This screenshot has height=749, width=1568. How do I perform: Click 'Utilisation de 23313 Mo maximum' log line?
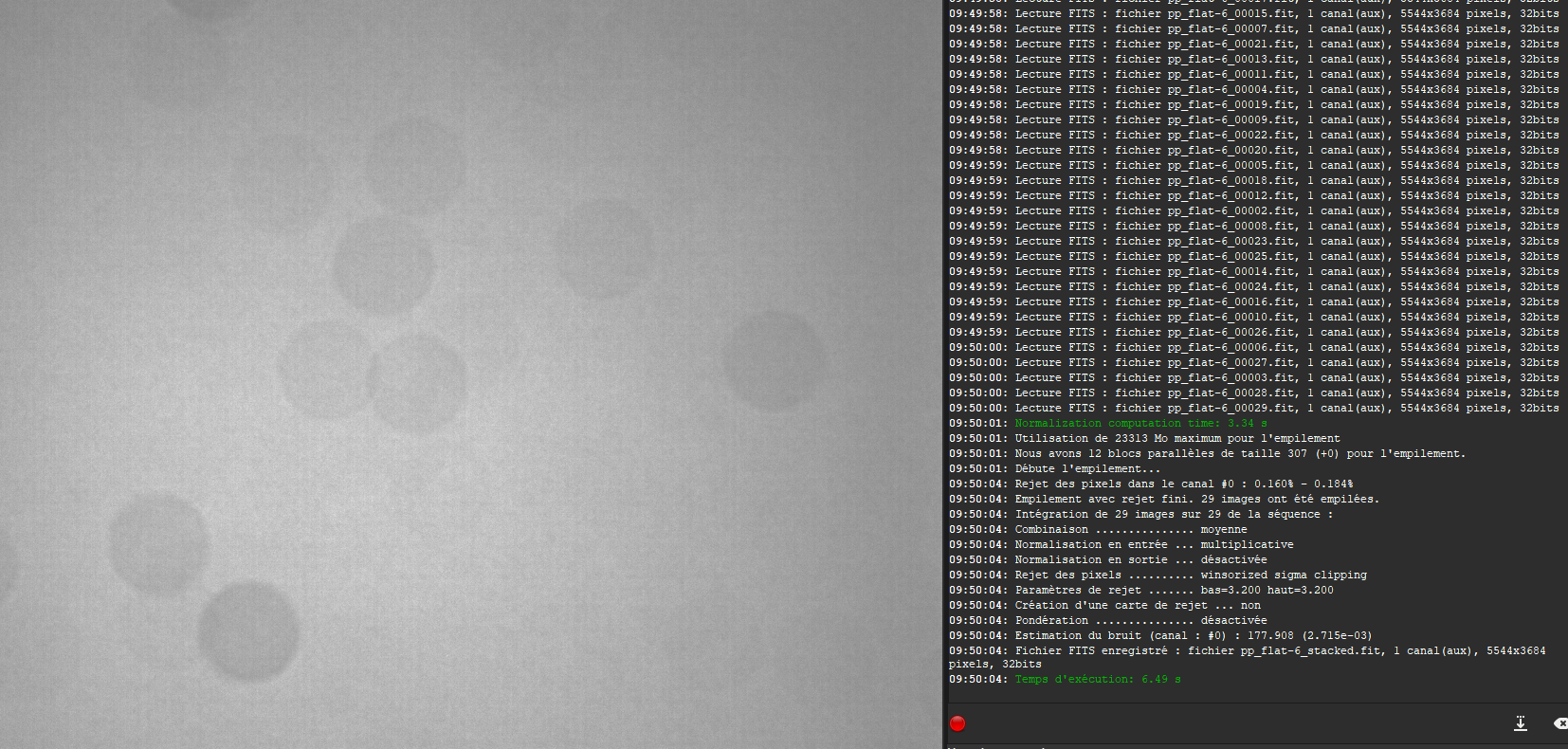pyautogui.click(x=1144, y=438)
